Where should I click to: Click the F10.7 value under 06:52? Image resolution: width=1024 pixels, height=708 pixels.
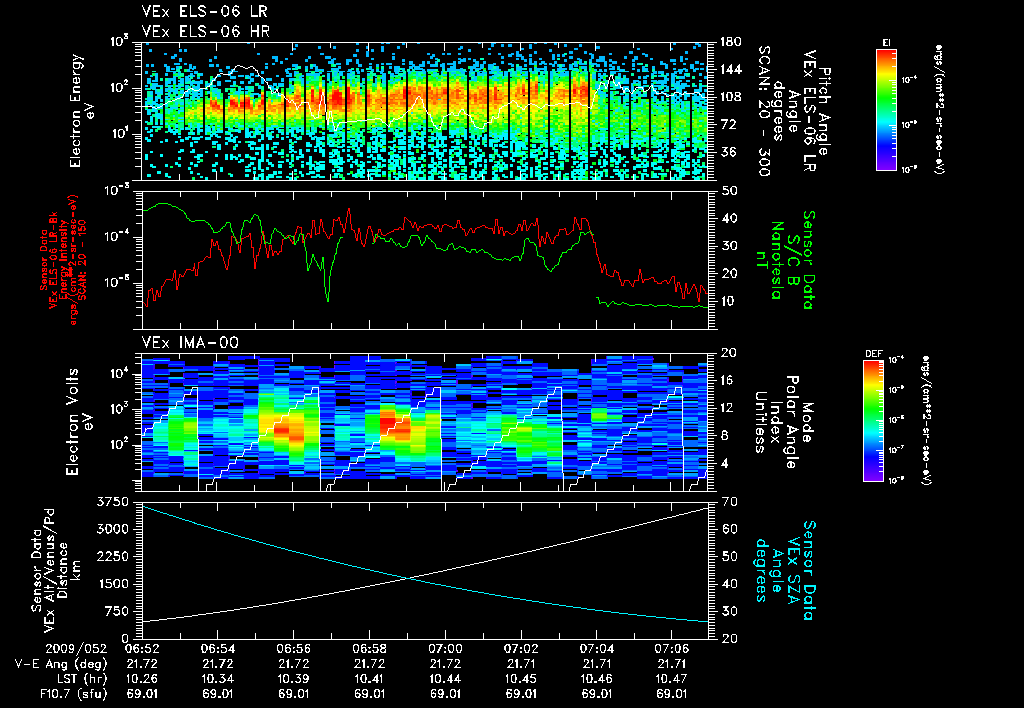coord(142,694)
